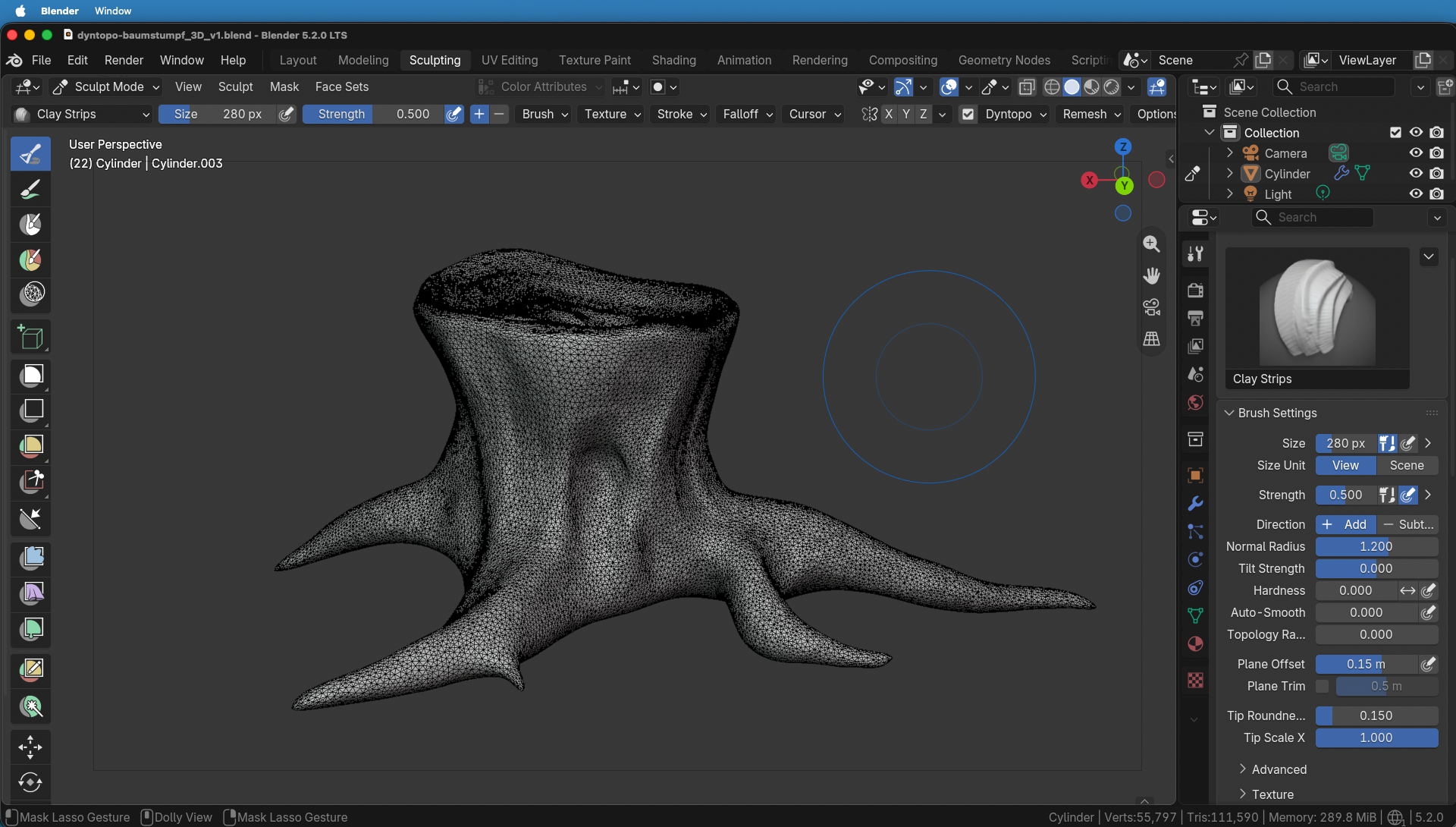This screenshot has height=827, width=1456.
Task: Open the Tool properties tab
Action: 1196,253
